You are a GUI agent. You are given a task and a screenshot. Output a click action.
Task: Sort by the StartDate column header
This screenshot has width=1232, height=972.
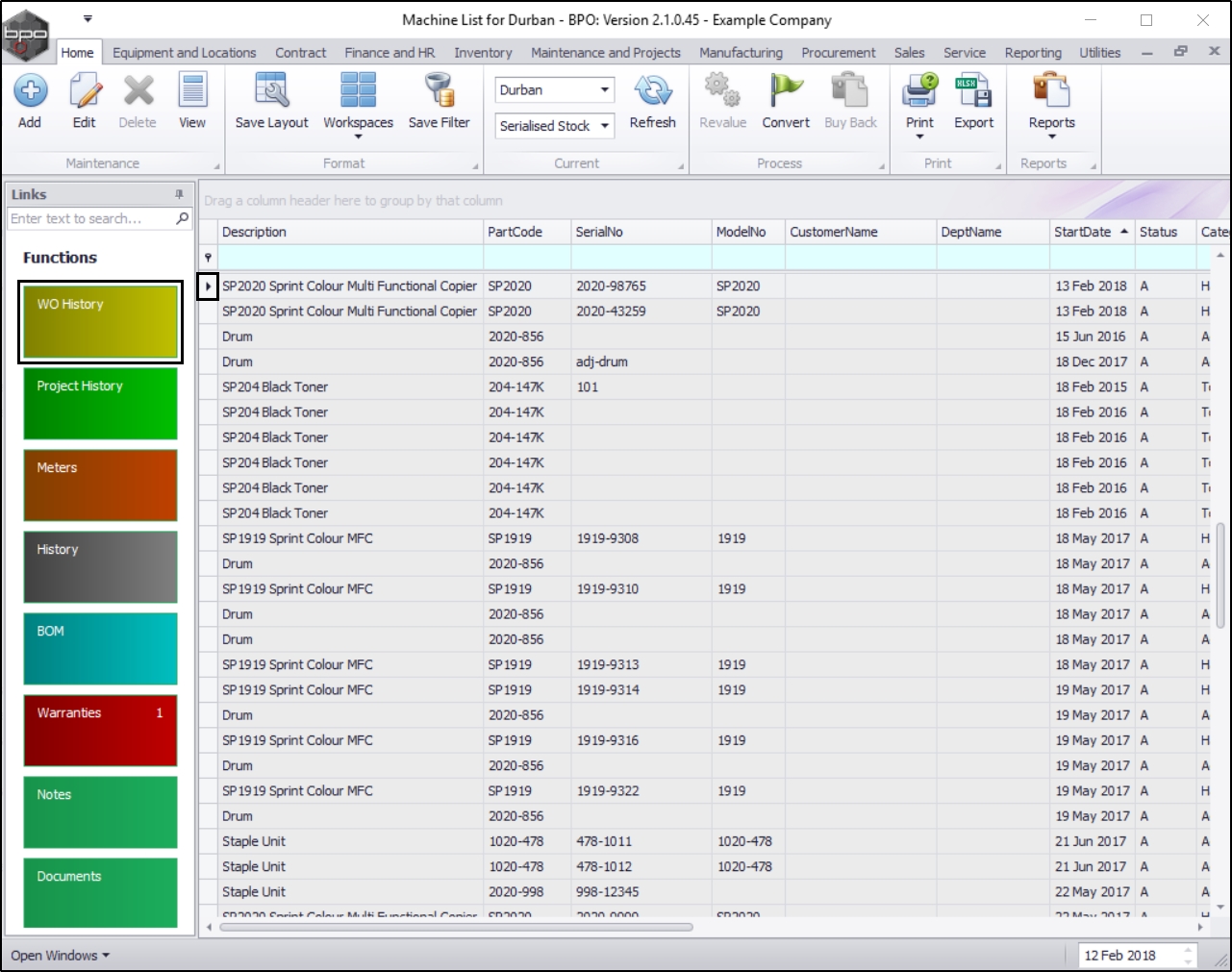(1083, 232)
